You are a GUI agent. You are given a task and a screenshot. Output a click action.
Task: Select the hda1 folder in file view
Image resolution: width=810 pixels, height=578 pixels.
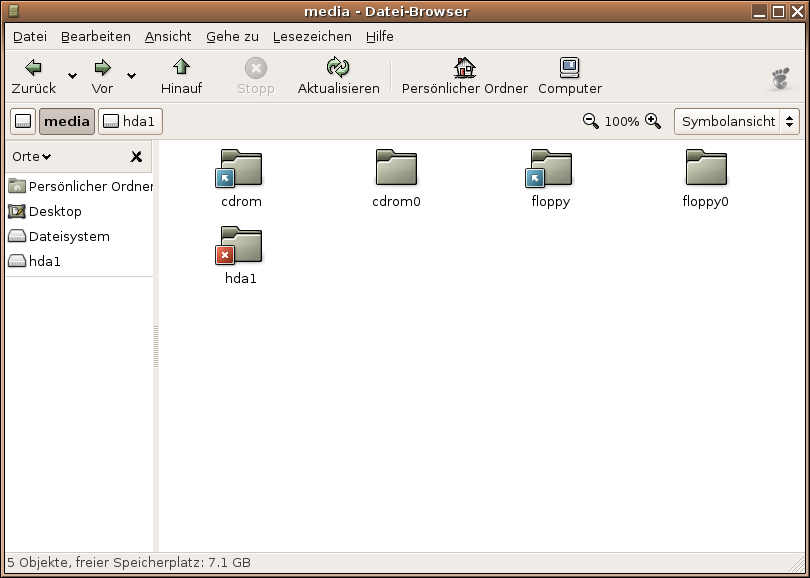click(241, 246)
